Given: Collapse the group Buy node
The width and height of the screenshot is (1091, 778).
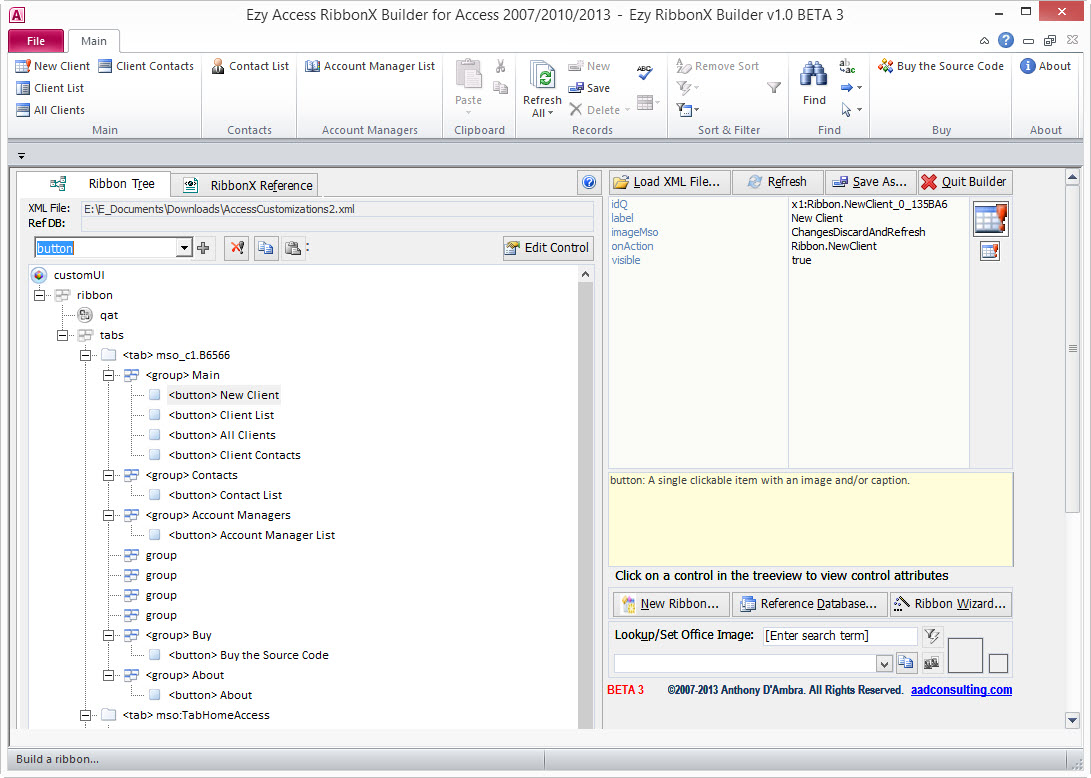Looking at the screenshot, I should pyautogui.click(x=109, y=635).
